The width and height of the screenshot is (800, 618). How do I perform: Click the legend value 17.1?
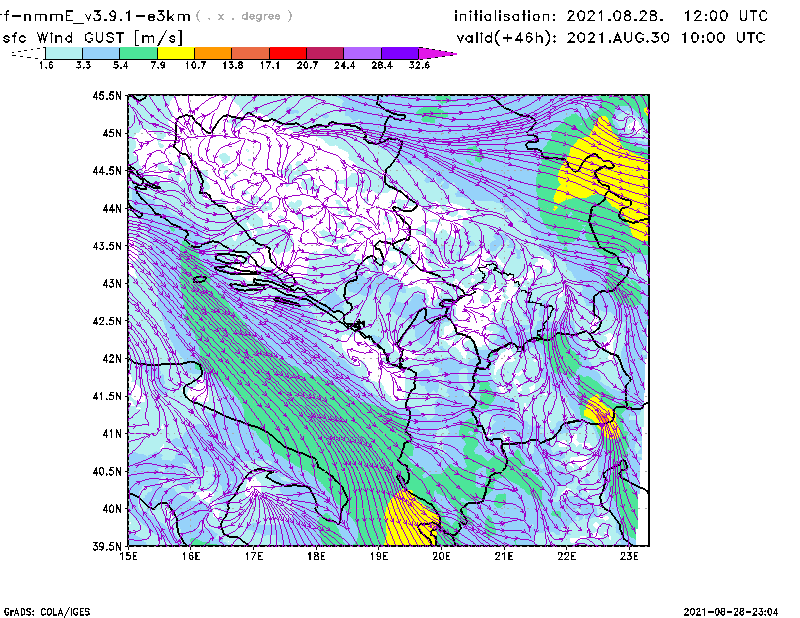pos(269,65)
